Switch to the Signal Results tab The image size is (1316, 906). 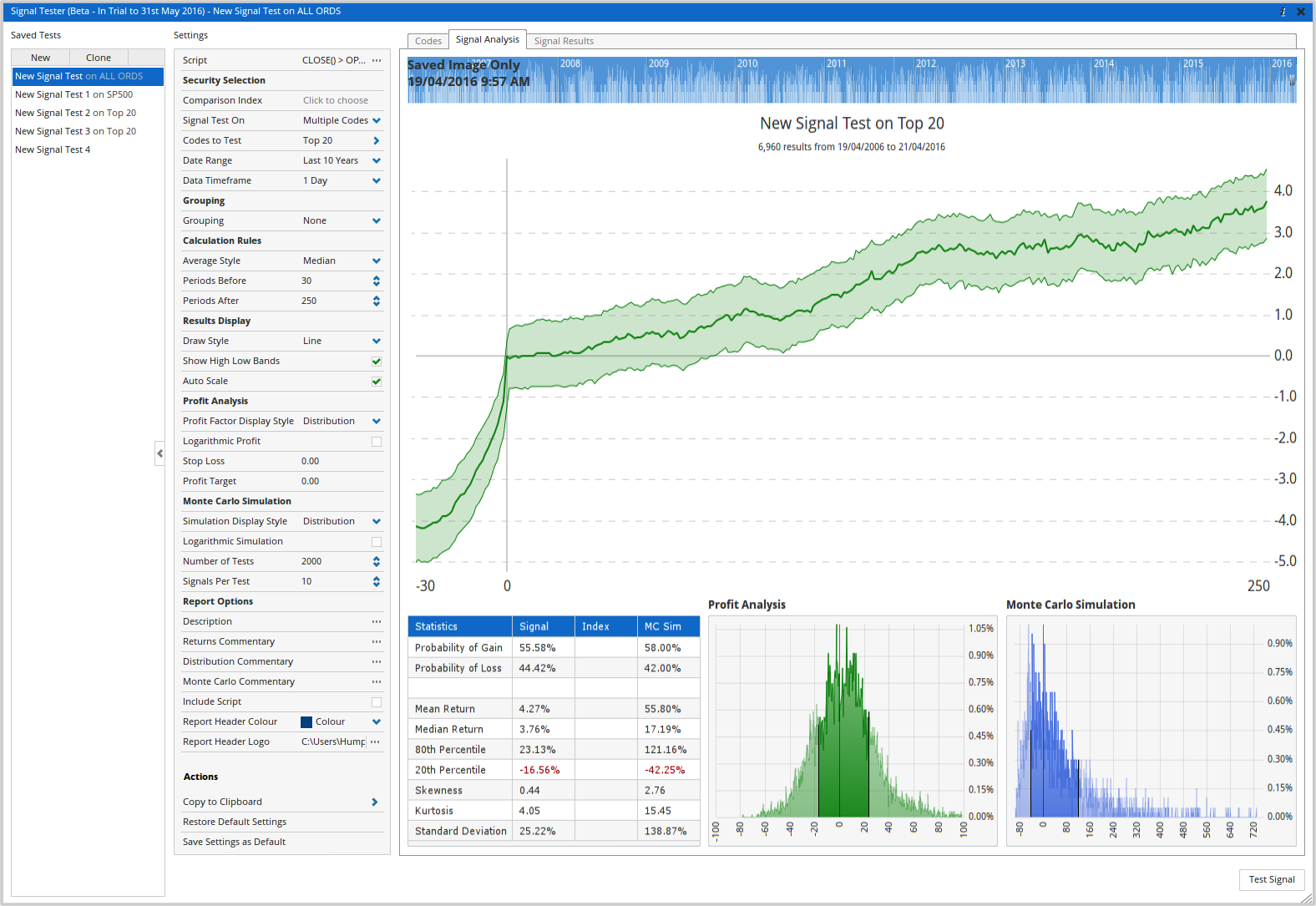(x=564, y=41)
